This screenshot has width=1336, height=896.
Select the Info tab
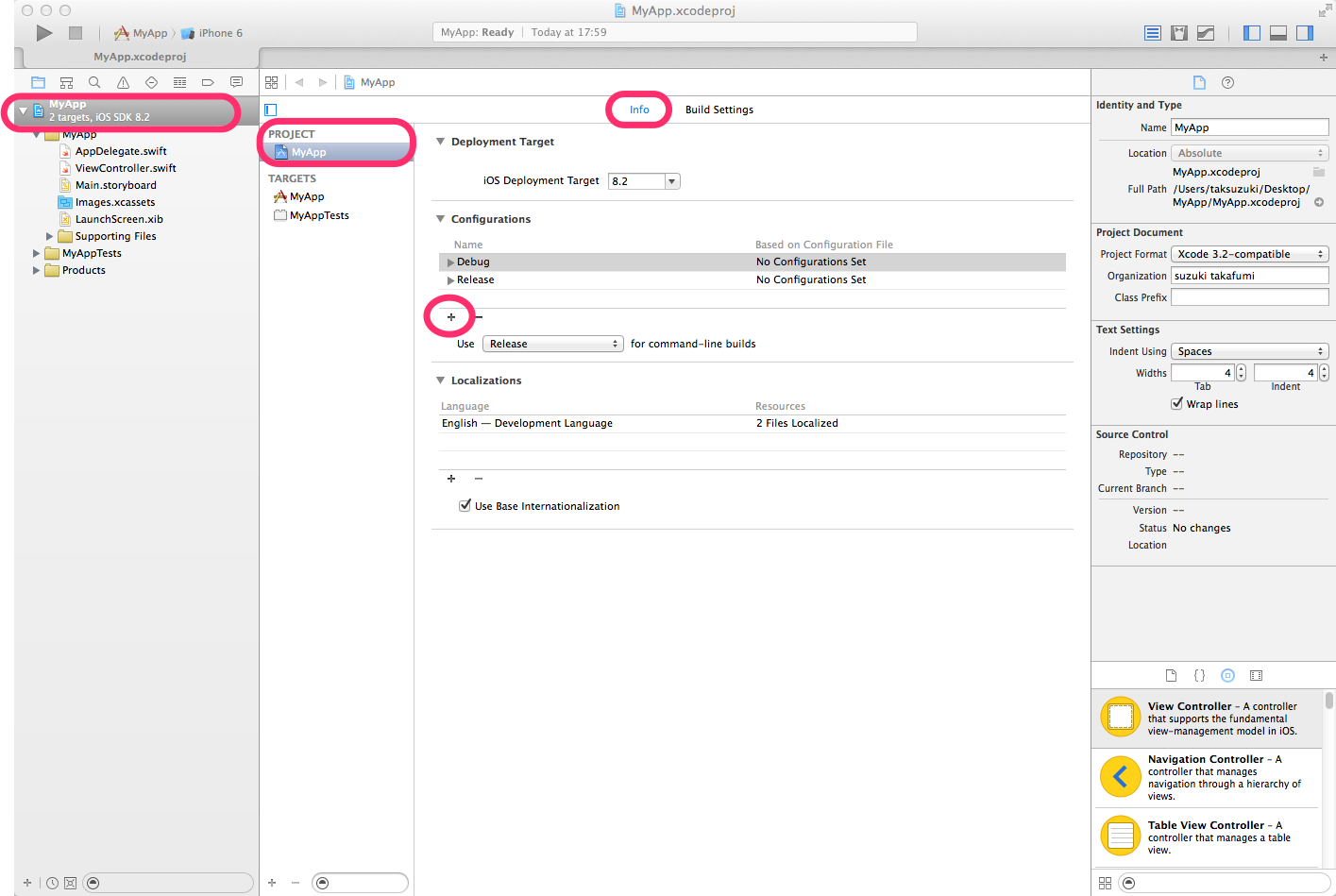[x=639, y=110]
